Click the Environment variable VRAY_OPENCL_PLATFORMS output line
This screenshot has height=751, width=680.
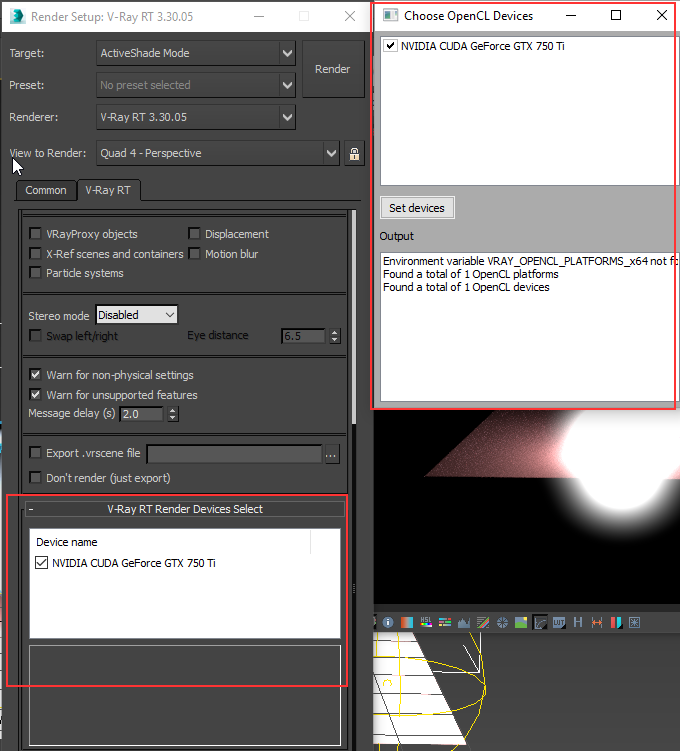(531, 261)
